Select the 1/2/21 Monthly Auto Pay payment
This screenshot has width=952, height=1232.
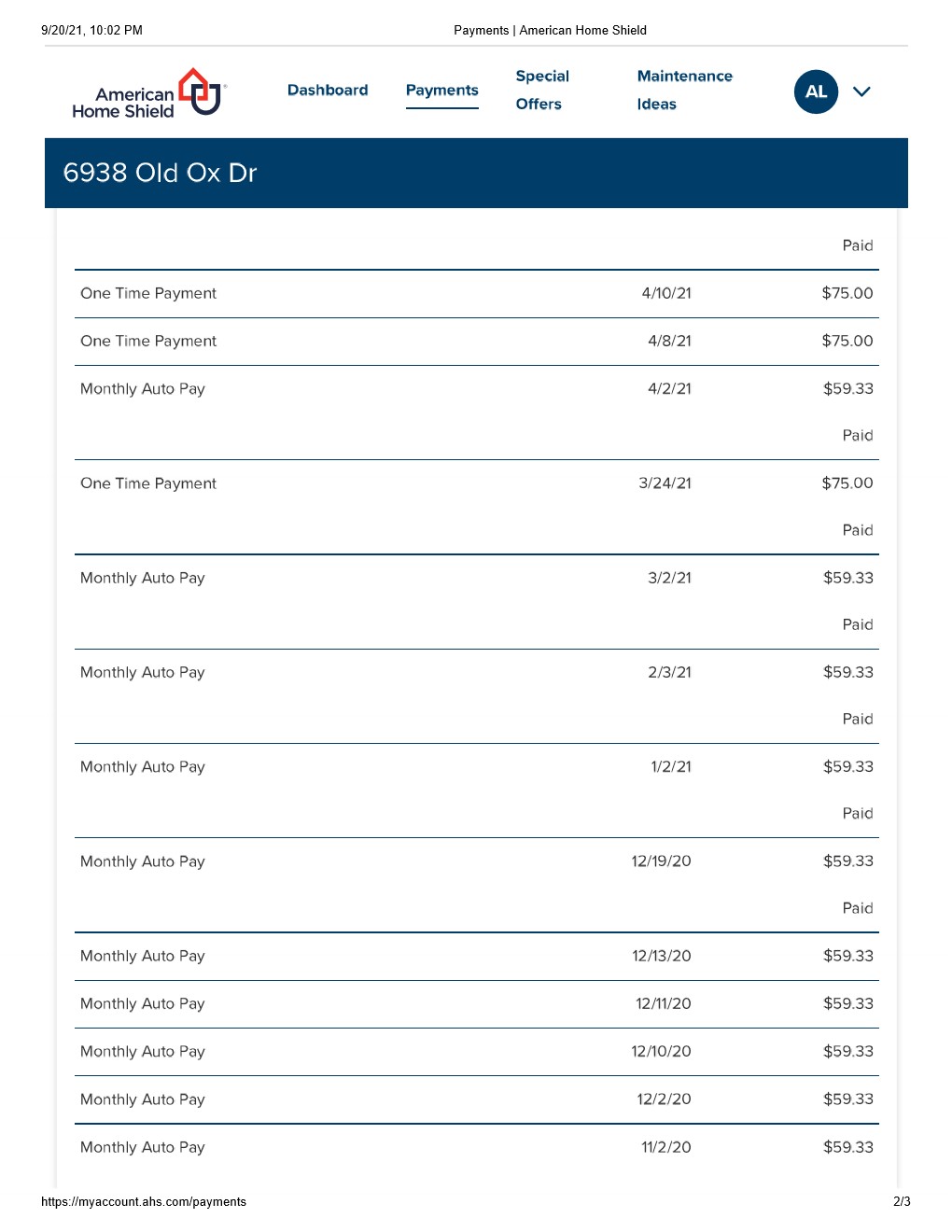tap(476, 767)
